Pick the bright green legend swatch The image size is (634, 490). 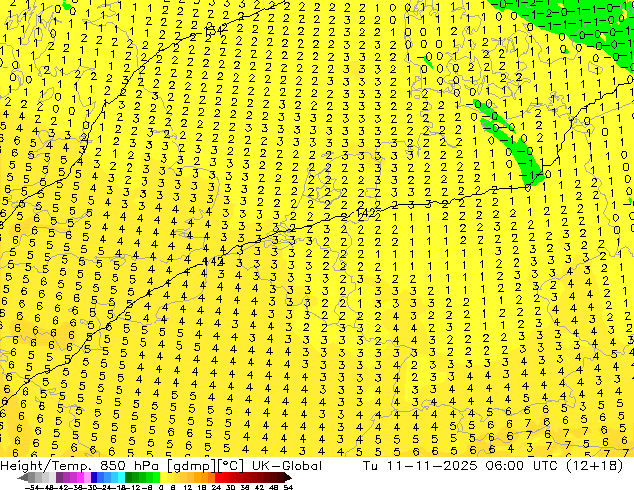(x=156, y=477)
